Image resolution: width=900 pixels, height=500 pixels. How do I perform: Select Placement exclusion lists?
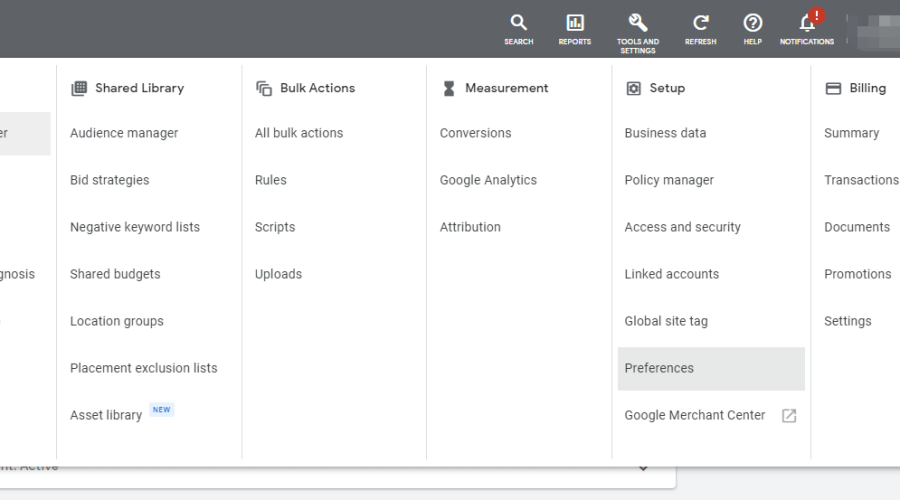143,368
